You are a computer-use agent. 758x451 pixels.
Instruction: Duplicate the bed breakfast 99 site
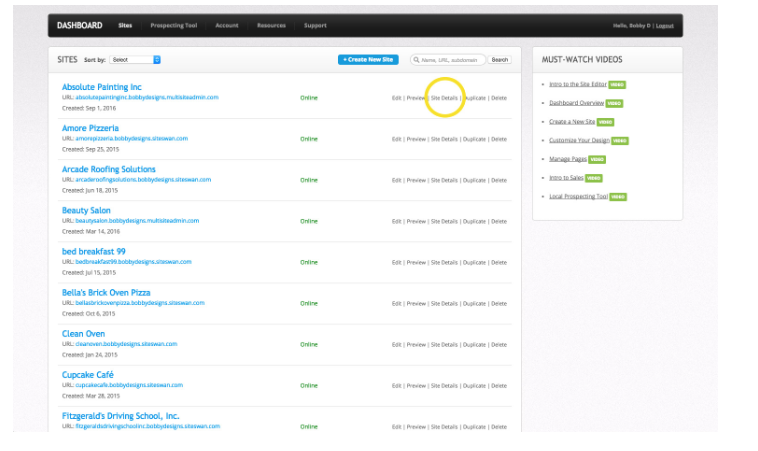pos(474,262)
